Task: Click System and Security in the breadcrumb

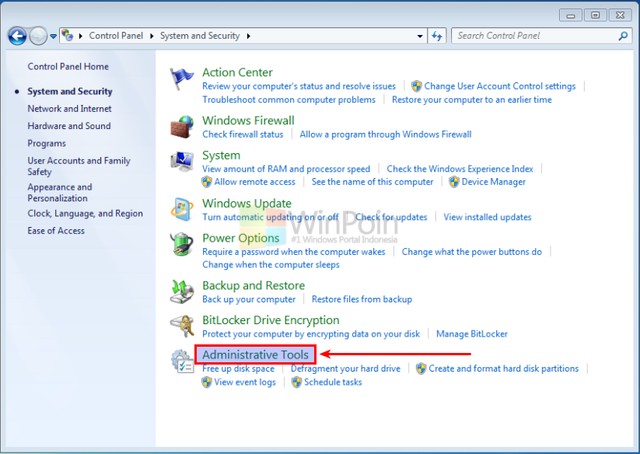Action: coord(200,36)
